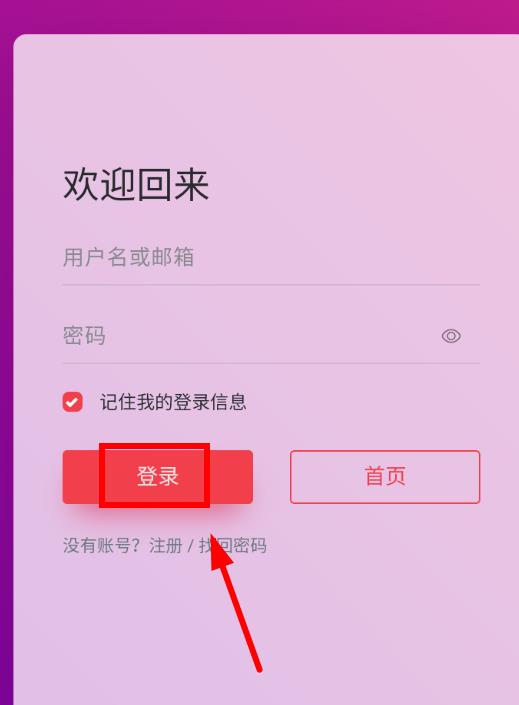Submit with the red 登录 button
Viewport: 519px width, 705px height.
pyautogui.click(x=157, y=477)
